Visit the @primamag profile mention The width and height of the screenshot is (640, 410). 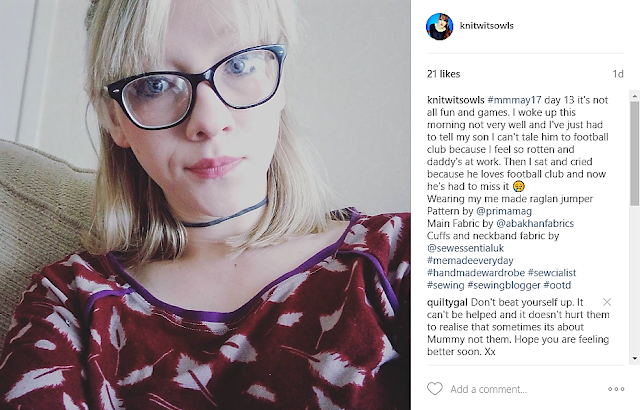point(504,211)
